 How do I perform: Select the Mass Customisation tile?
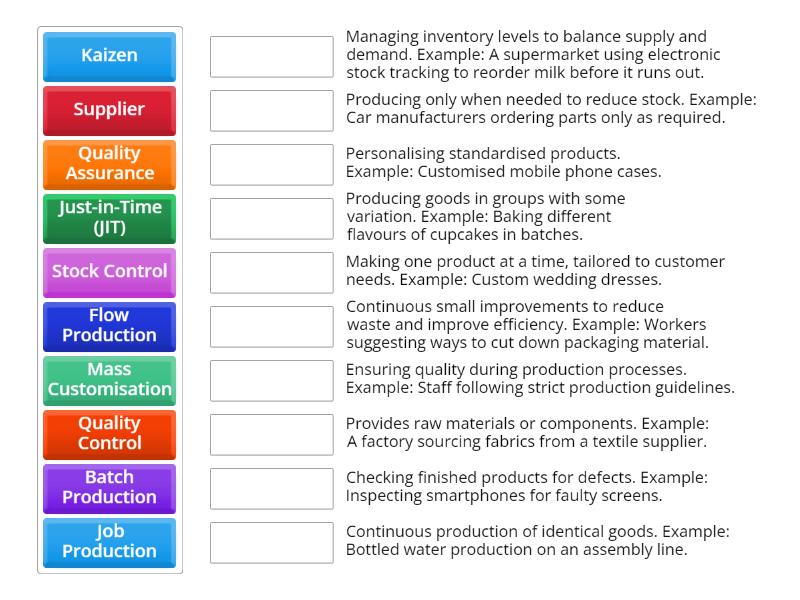[109, 380]
